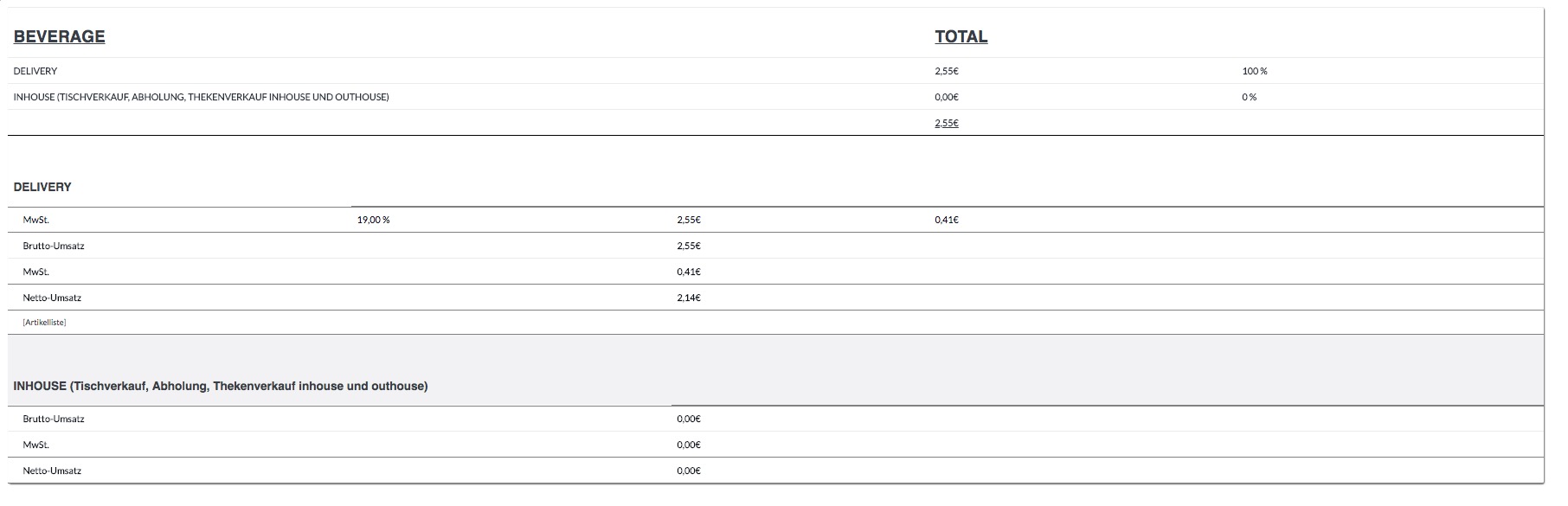Click the 100 % delivery share value
Screen dimensions: 1568x506
[1255, 71]
